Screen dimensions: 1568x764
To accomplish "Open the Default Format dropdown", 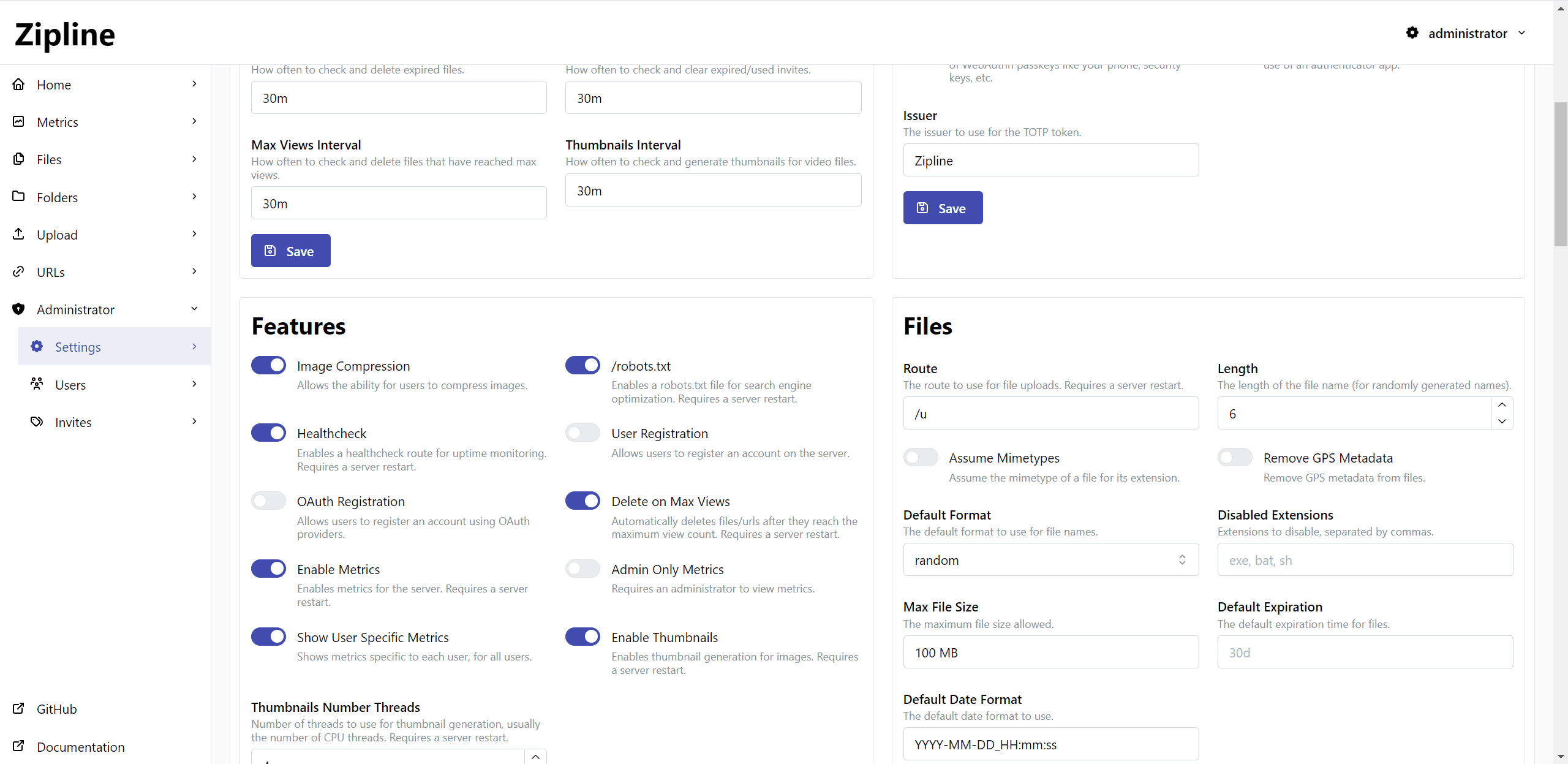I will pos(1049,559).
